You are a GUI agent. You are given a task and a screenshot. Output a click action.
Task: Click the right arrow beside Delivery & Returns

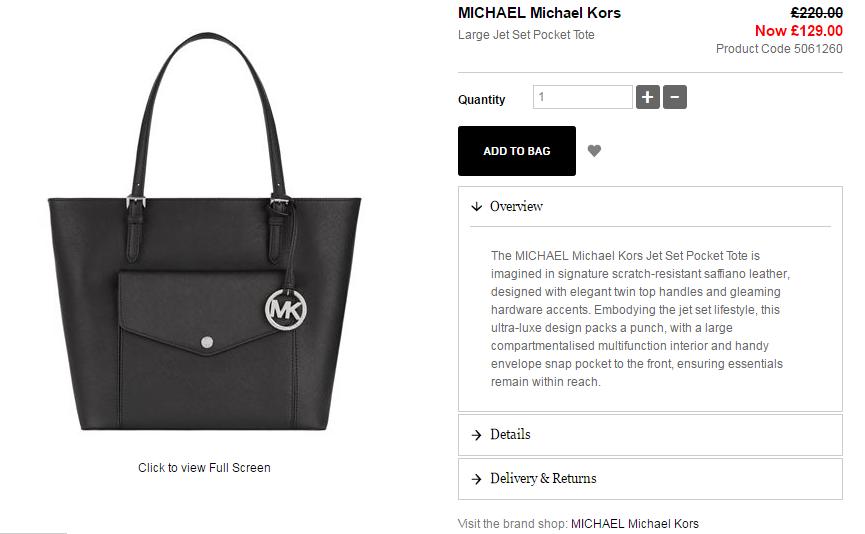click(477, 479)
